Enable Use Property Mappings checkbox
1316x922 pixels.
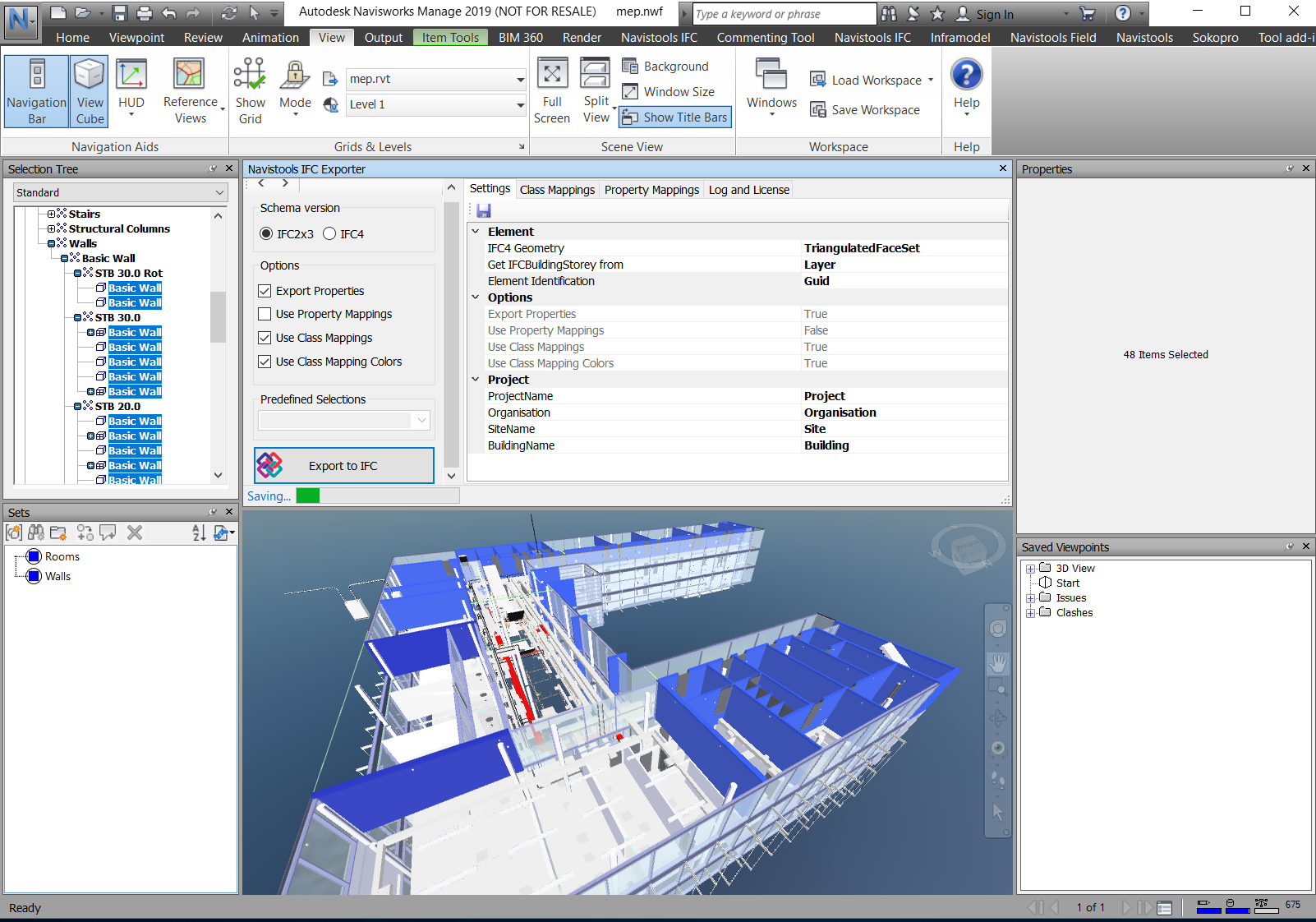265,314
